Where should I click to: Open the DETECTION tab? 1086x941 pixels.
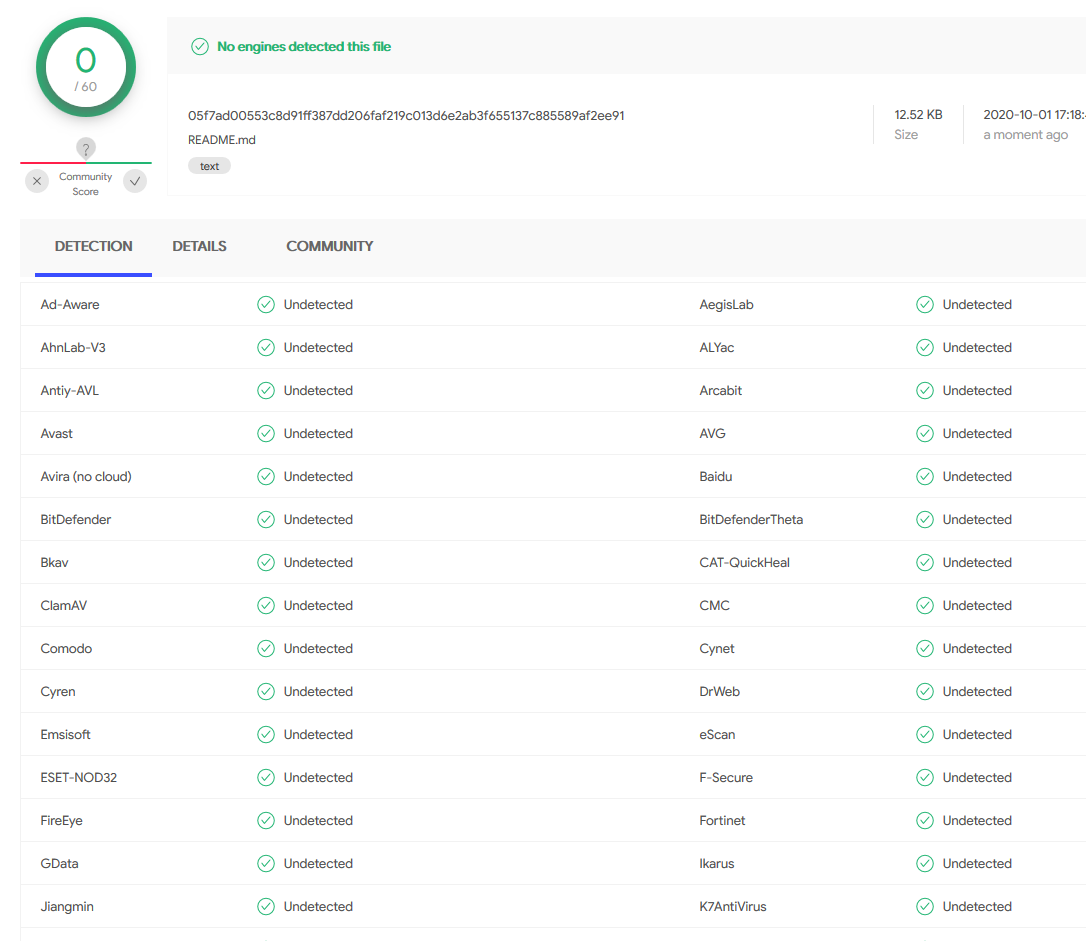coord(94,247)
